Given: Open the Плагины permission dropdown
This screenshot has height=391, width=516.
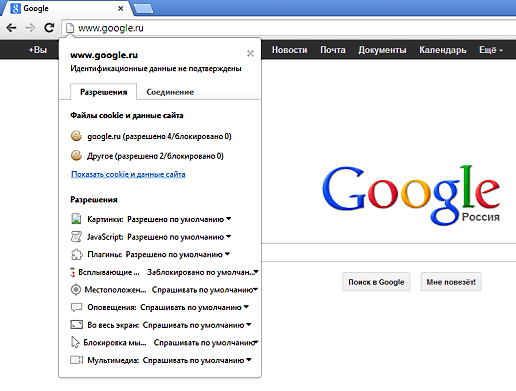Looking at the screenshot, I should pos(178,255).
